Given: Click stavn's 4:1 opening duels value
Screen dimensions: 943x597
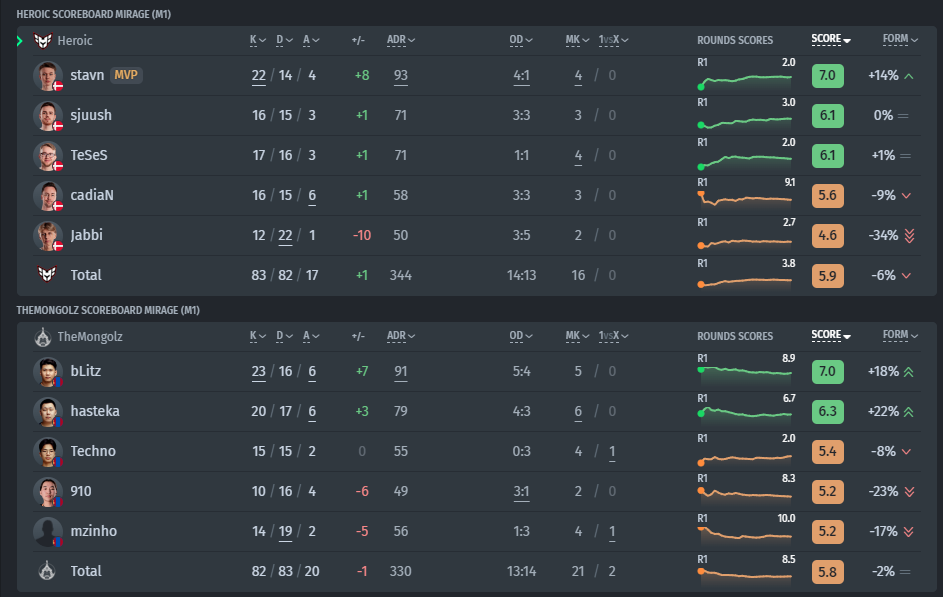Looking at the screenshot, I should 521,76.
